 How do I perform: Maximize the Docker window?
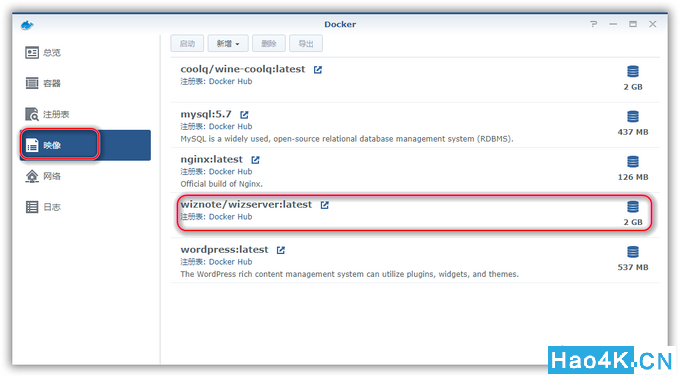click(x=633, y=24)
